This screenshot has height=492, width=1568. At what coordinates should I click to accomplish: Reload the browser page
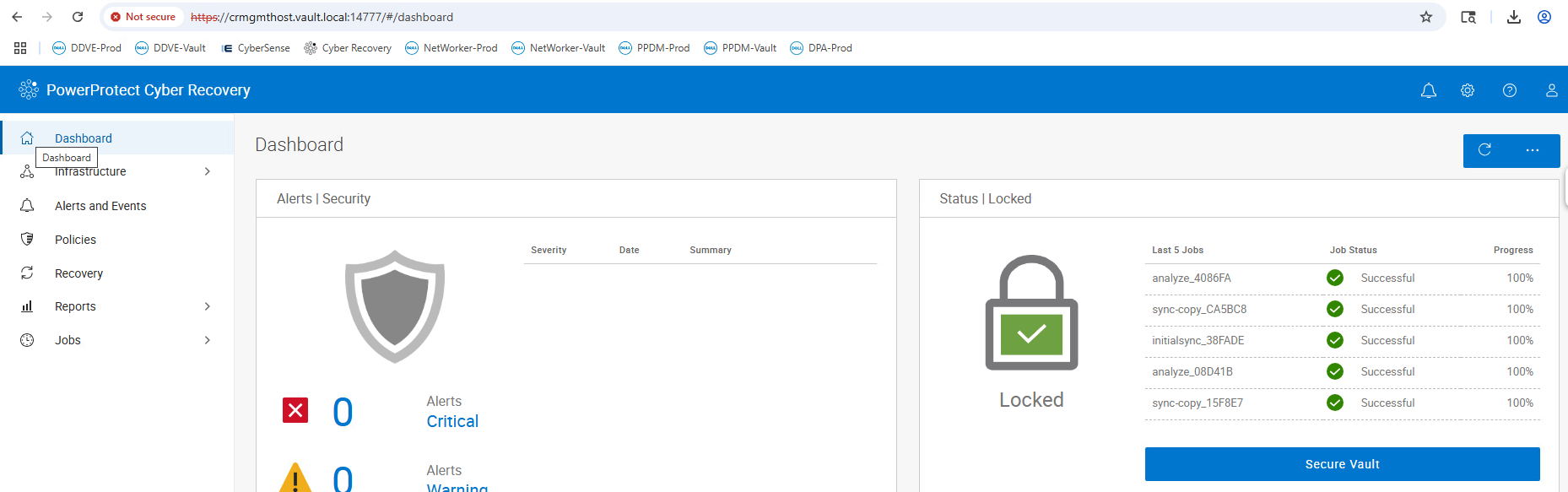pos(78,17)
